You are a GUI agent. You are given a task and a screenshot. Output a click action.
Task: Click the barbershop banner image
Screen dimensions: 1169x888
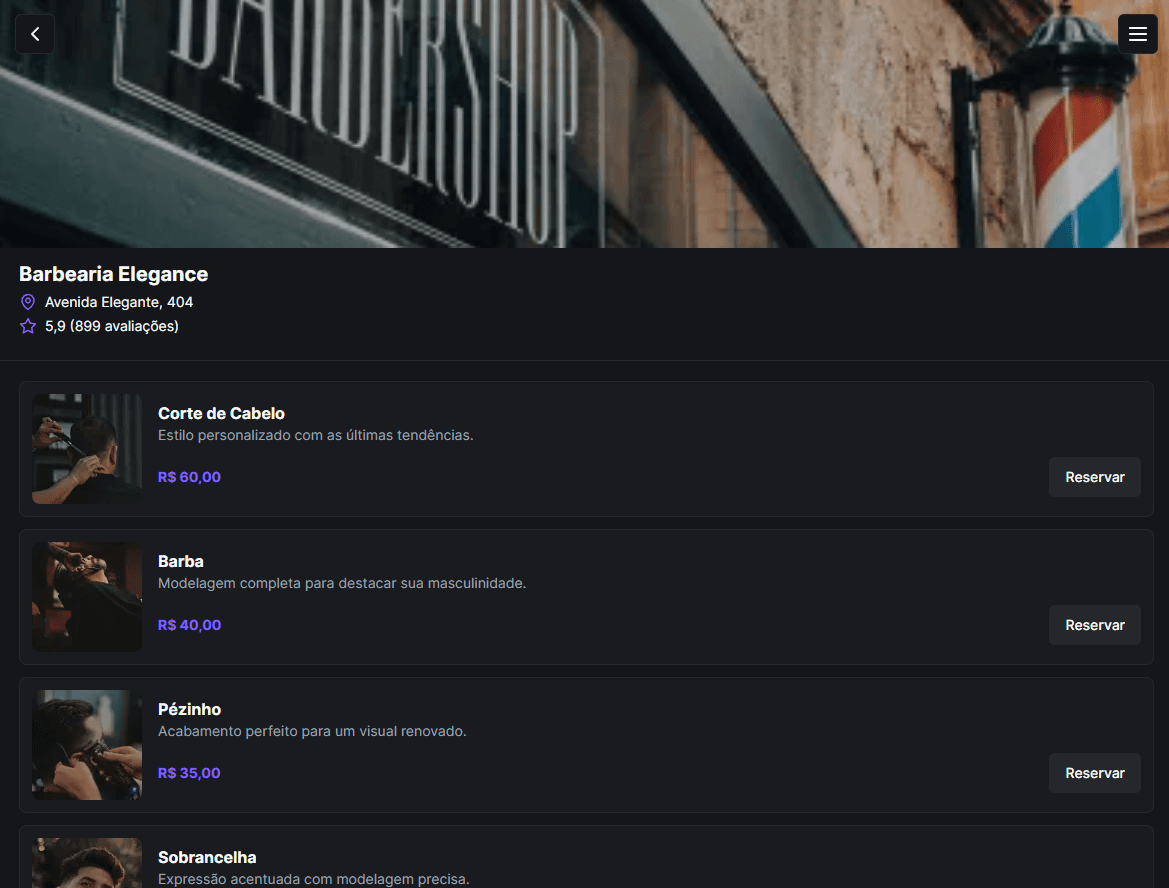tap(584, 124)
